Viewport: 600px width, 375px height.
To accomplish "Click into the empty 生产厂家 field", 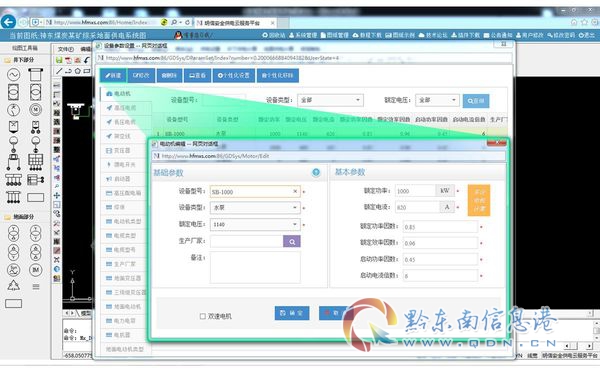I will pyautogui.click(x=246, y=241).
